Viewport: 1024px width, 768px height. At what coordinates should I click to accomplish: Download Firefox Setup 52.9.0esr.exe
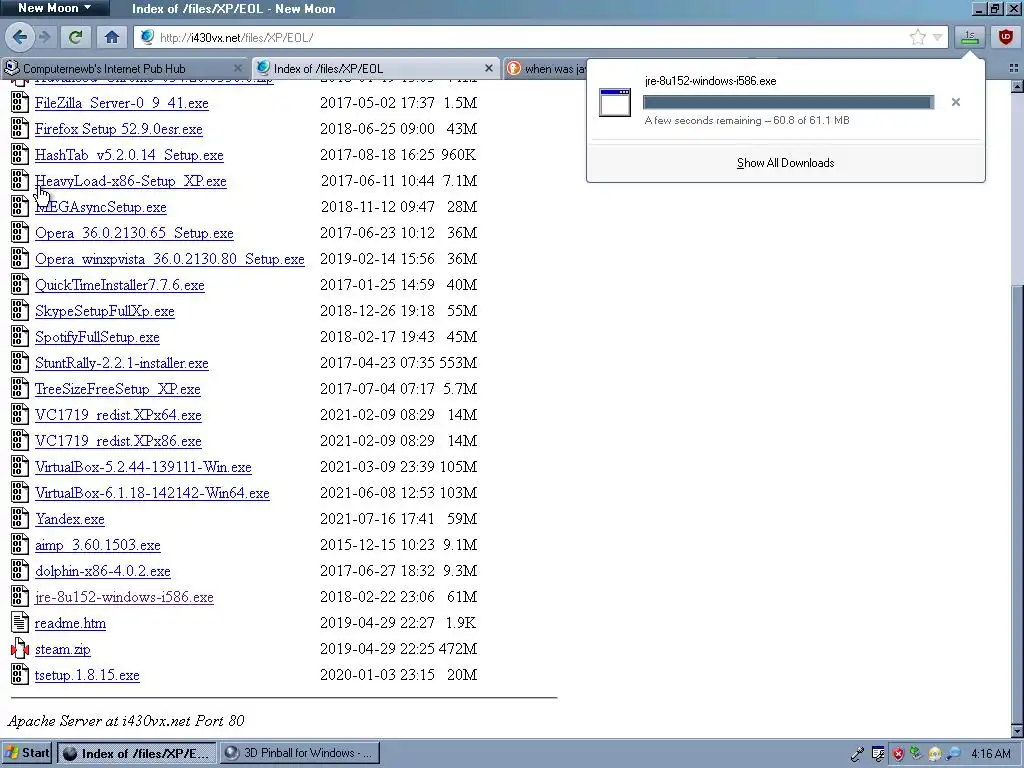click(119, 129)
